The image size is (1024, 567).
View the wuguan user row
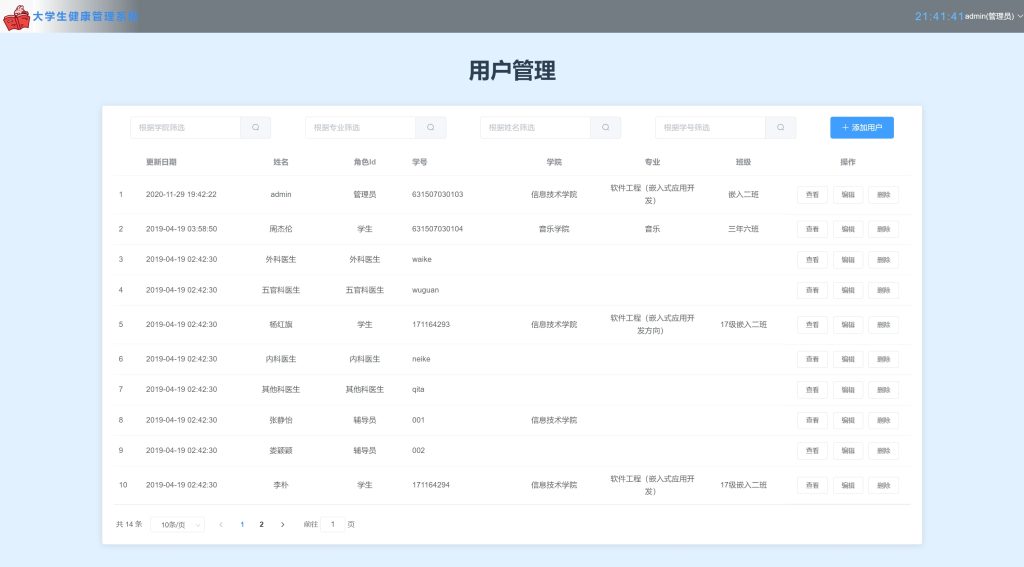click(x=812, y=290)
